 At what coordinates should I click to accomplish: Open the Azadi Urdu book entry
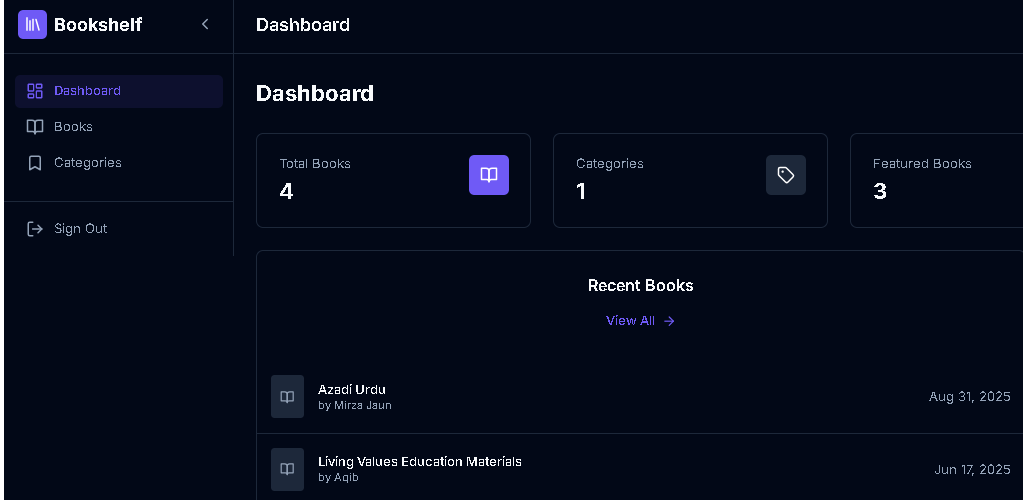[352, 389]
